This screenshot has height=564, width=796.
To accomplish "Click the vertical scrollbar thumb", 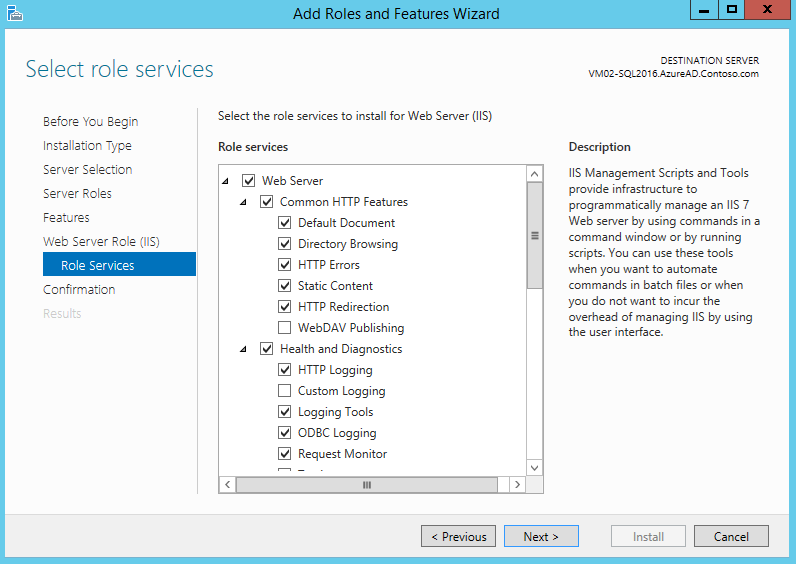I will 534,236.
